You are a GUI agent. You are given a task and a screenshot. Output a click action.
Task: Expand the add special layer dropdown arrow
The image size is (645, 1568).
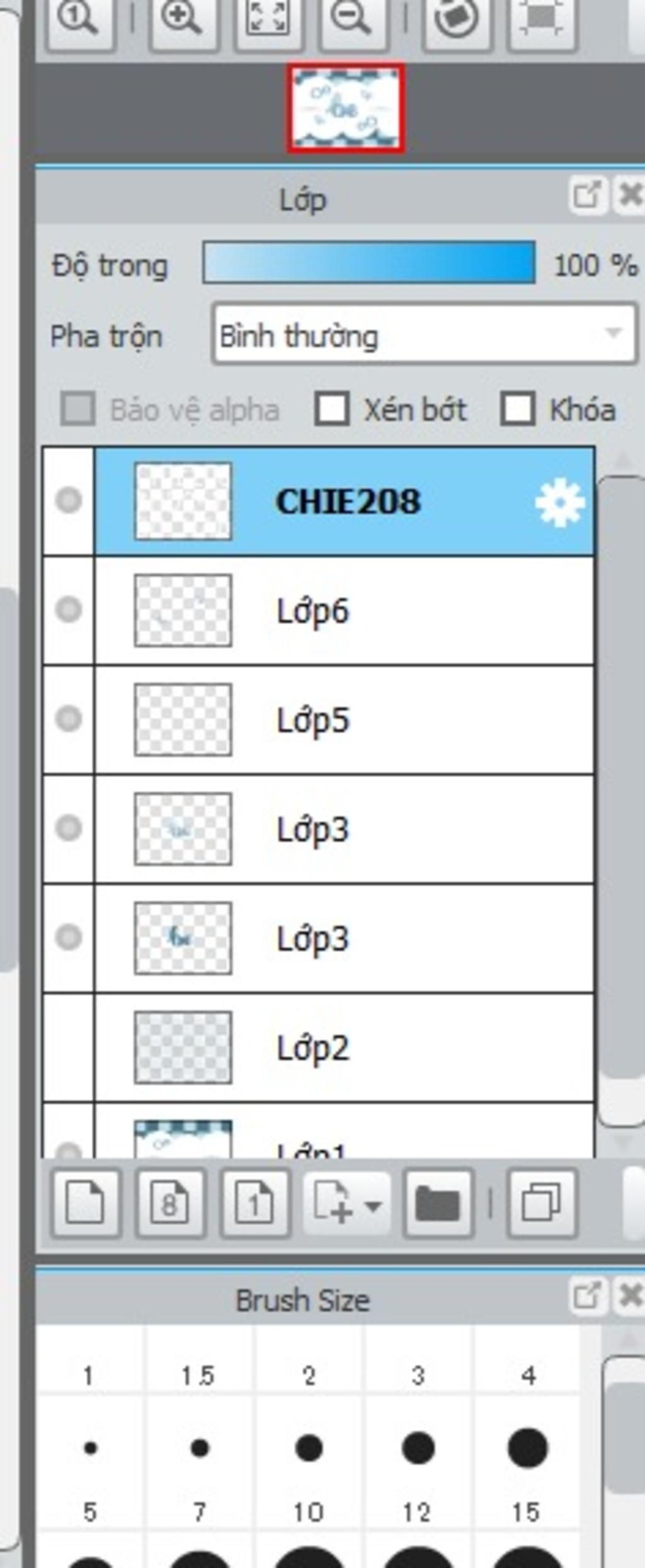click(373, 1206)
